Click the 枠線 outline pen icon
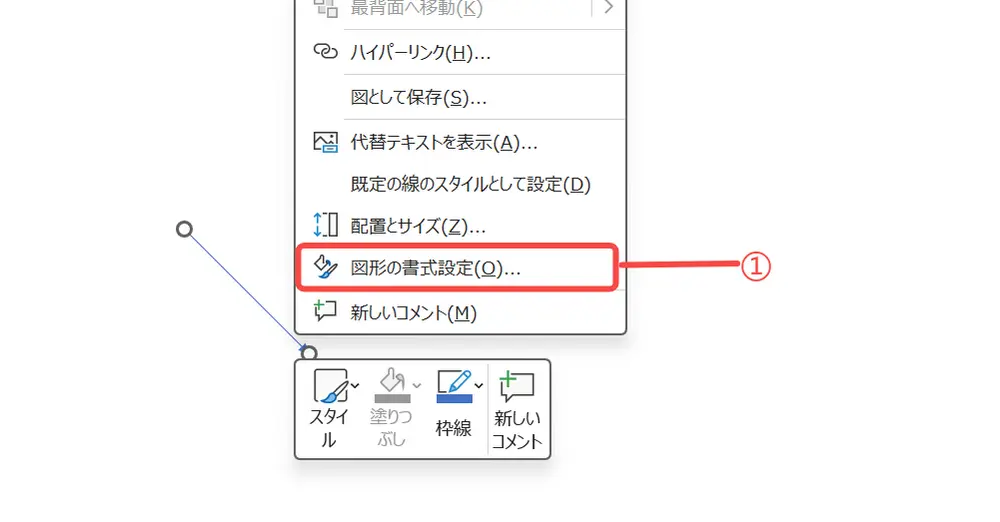This screenshot has height=522, width=1000. [x=454, y=387]
